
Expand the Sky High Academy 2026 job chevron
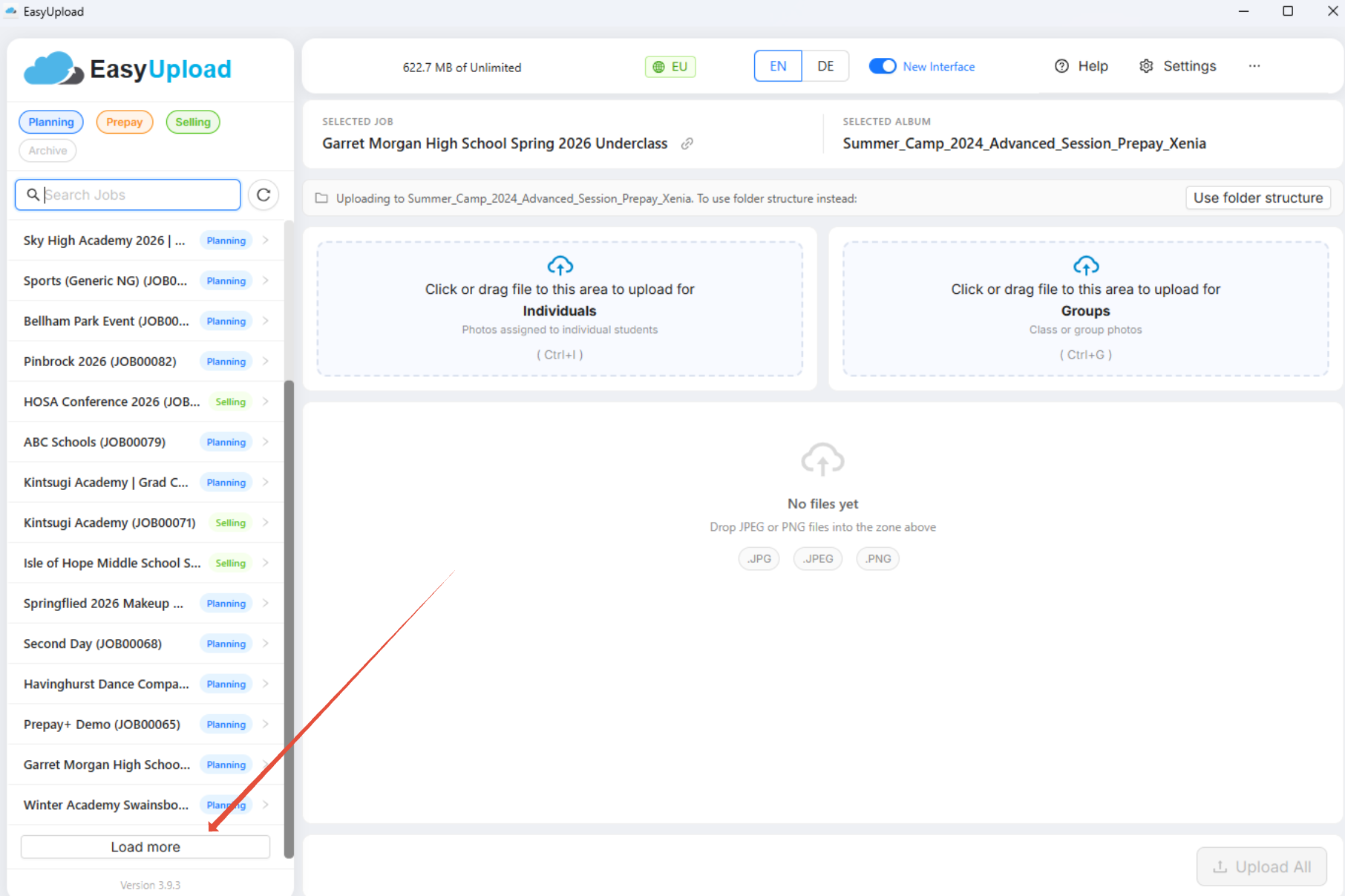point(266,240)
